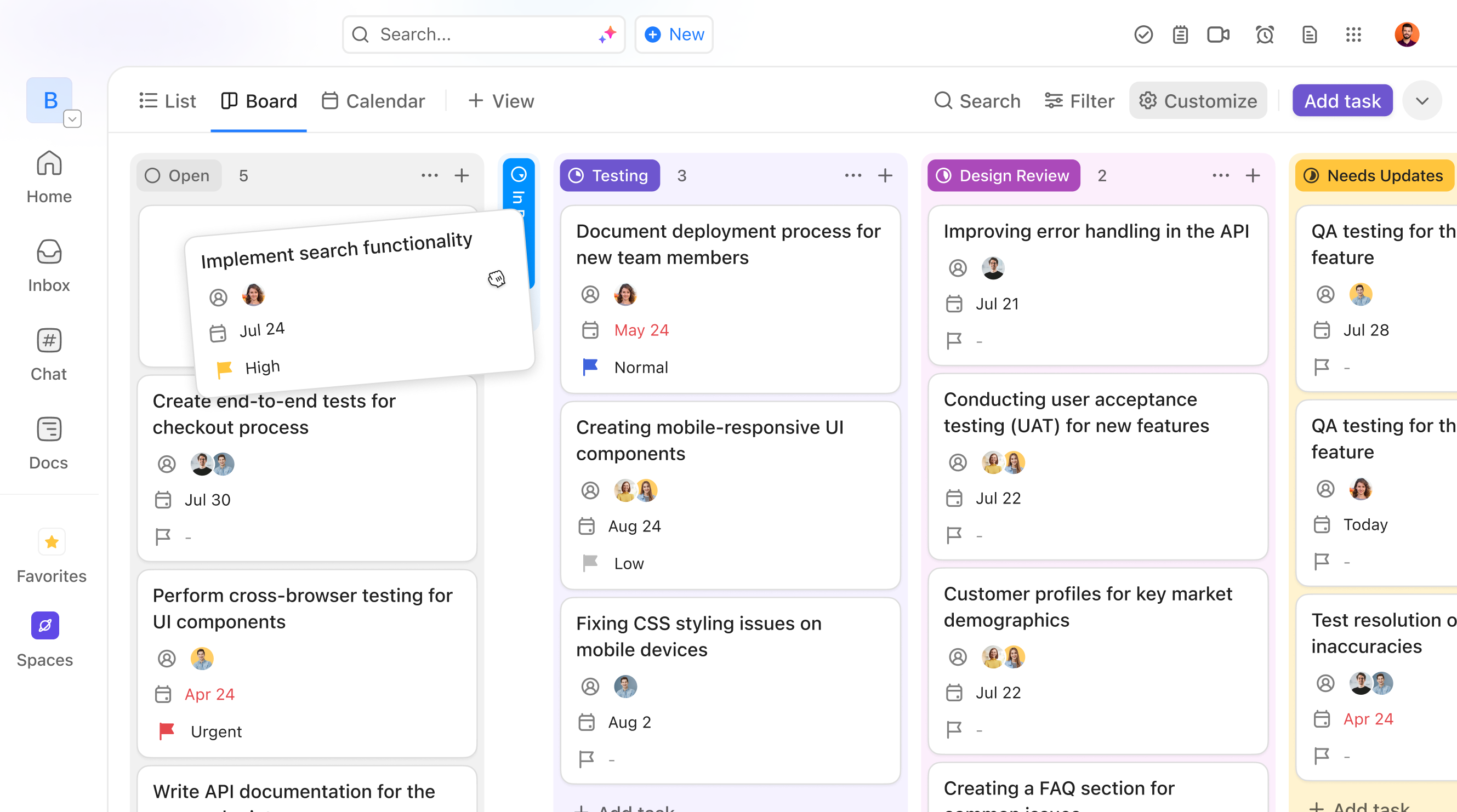Open the Inbox in sidebar

pyautogui.click(x=49, y=266)
